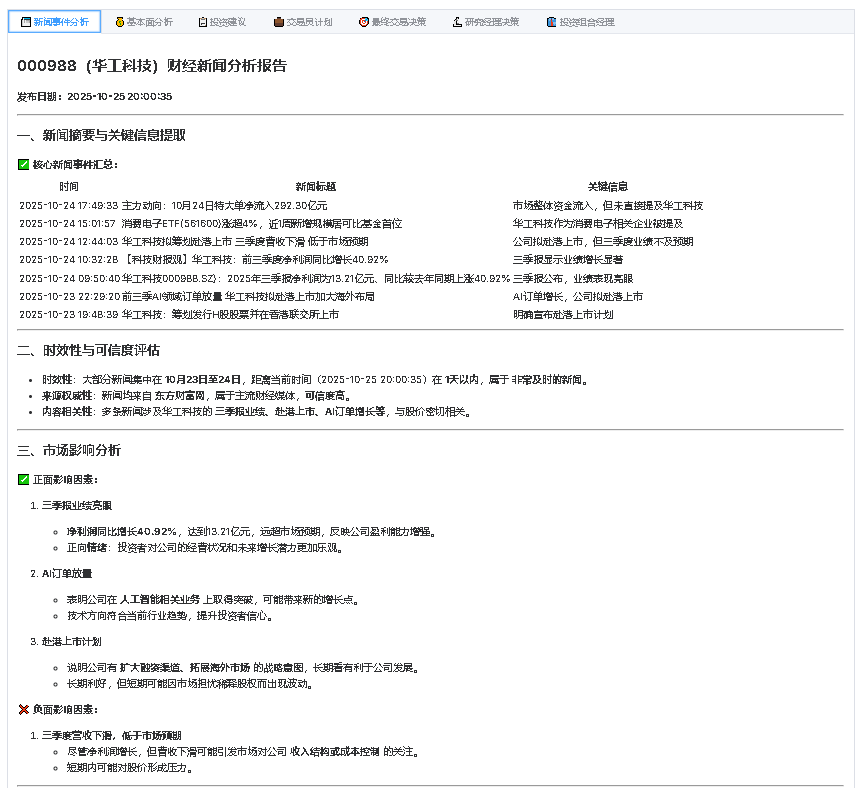
Task: Click the 新闻标题 column header
Action: click(316, 187)
